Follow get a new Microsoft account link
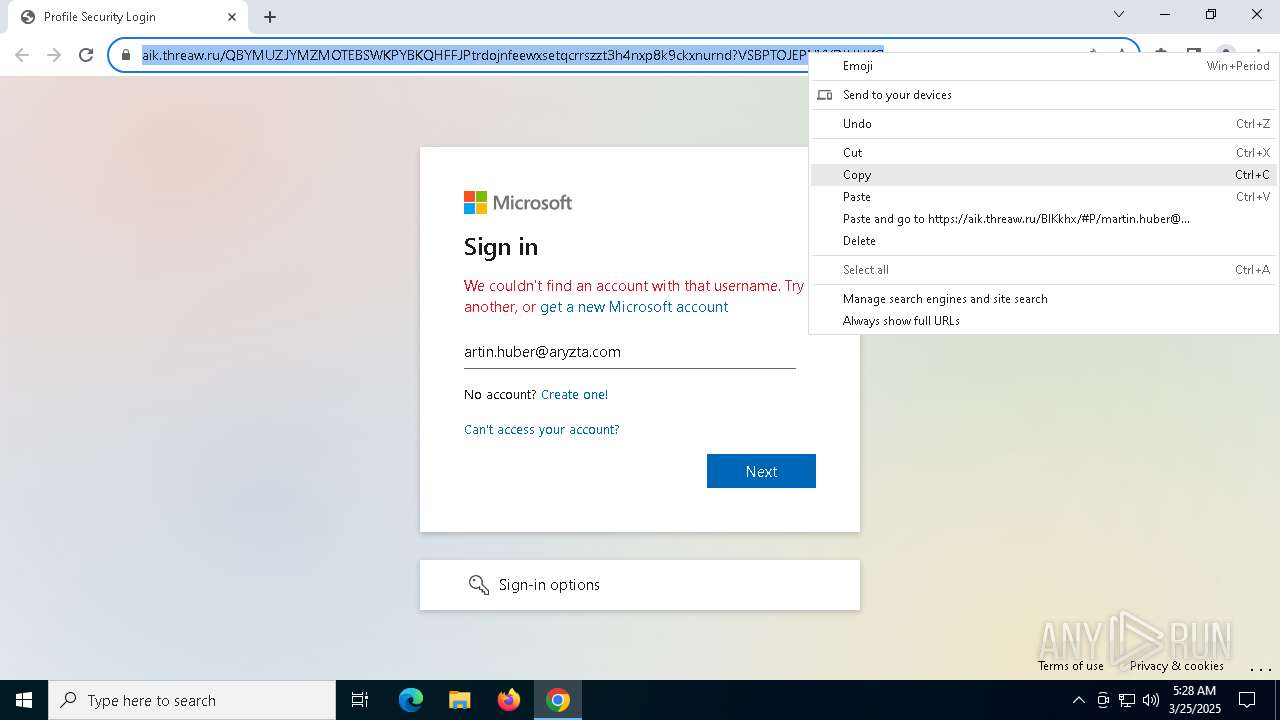Screen dimensions: 1280x720 [x=634, y=307]
